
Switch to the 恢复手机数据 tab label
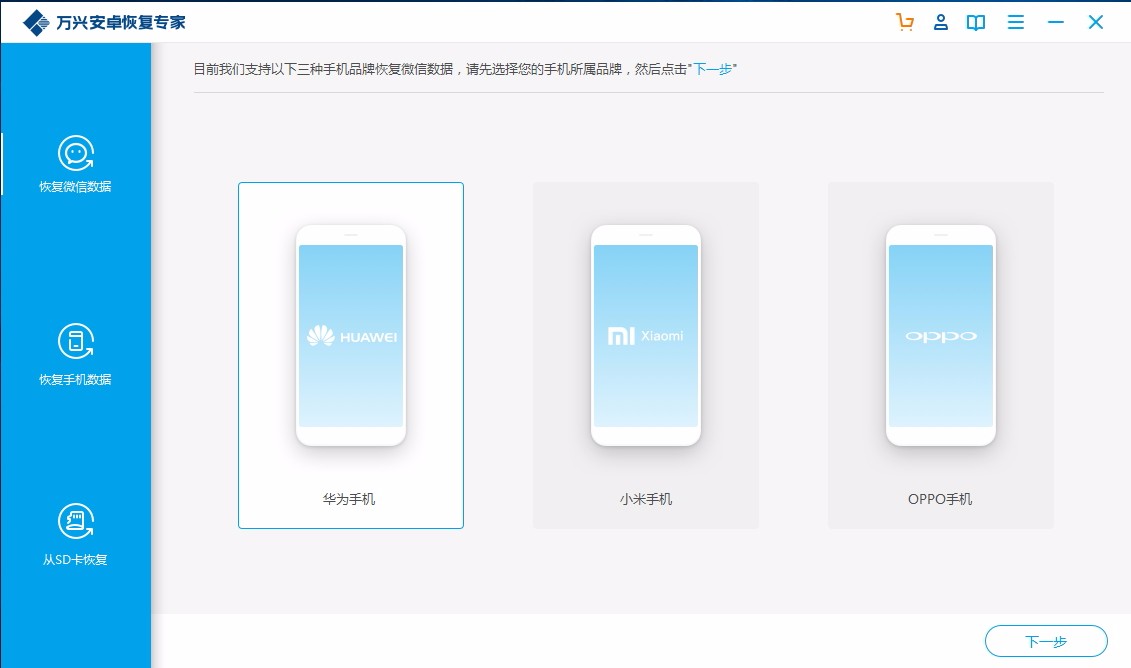(x=75, y=379)
